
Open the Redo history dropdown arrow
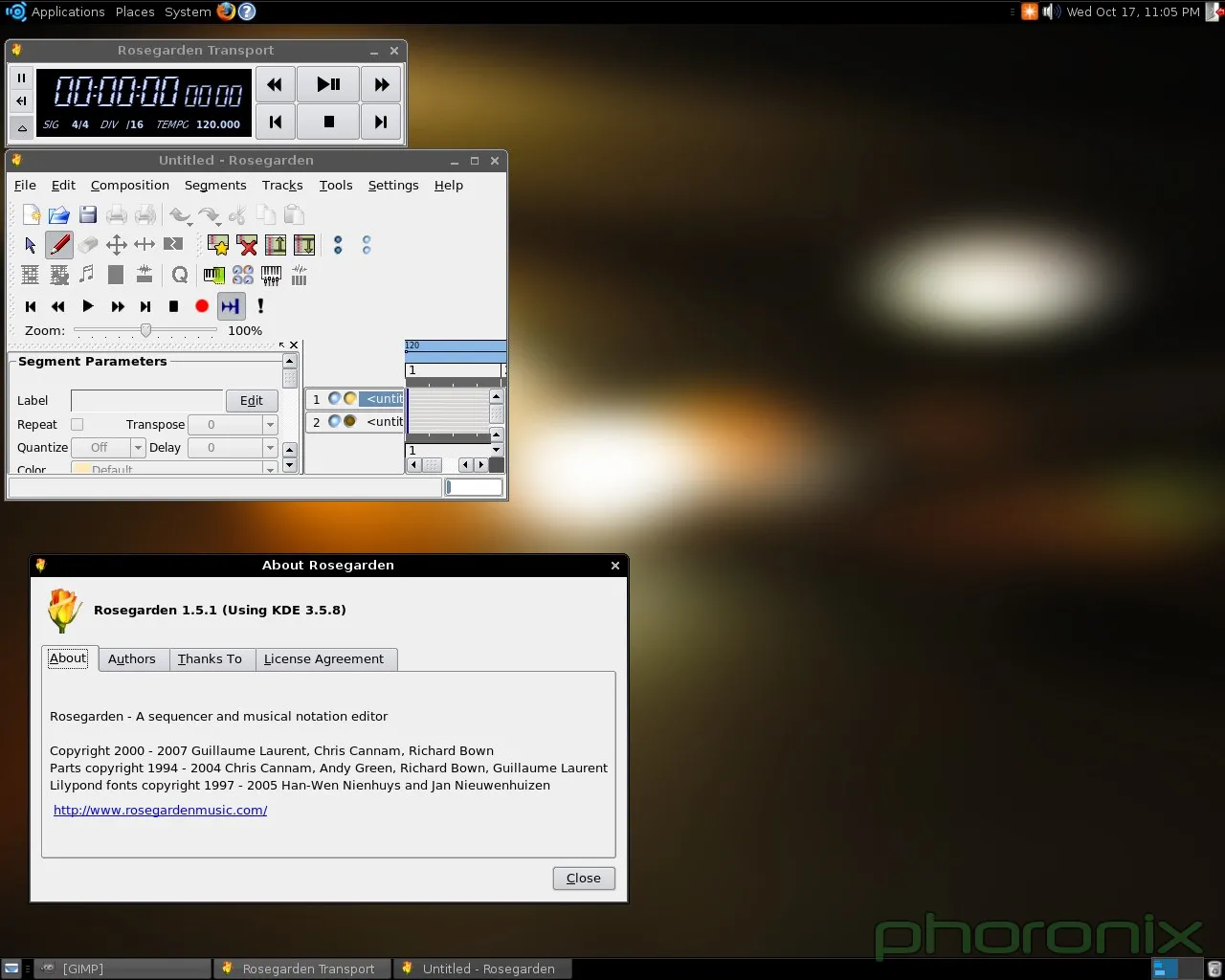[x=218, y=223]
